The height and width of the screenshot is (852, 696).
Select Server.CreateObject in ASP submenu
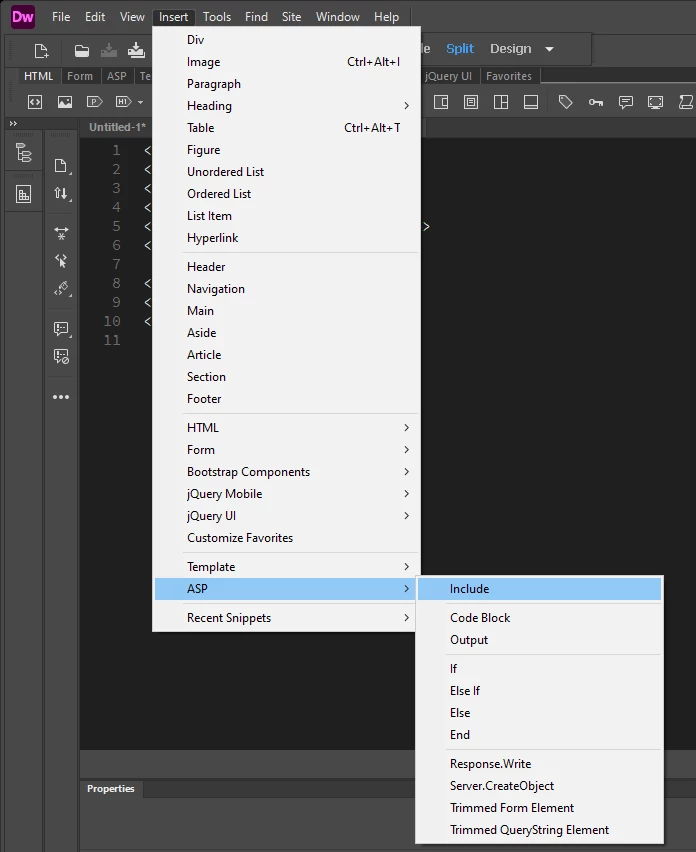click(539, 786)
